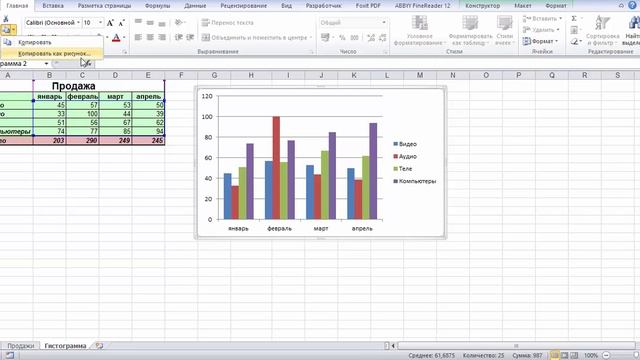Select the cell with total 290
Screen dimensions: 640x360
pyautogui.click(x=82, y=140)
